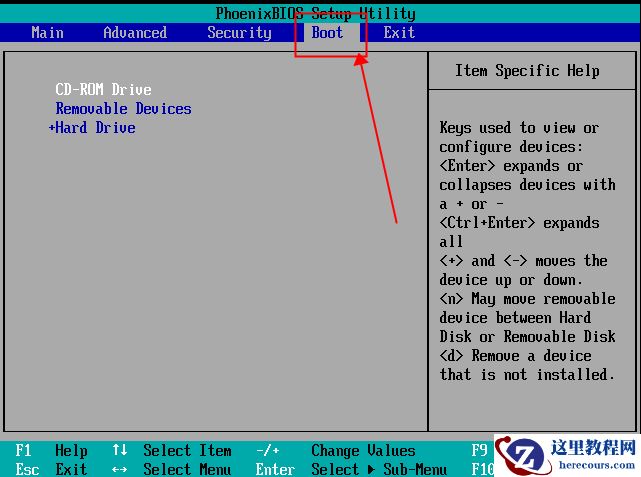Go to the Exit menu tab

click(x=399, y=33)
